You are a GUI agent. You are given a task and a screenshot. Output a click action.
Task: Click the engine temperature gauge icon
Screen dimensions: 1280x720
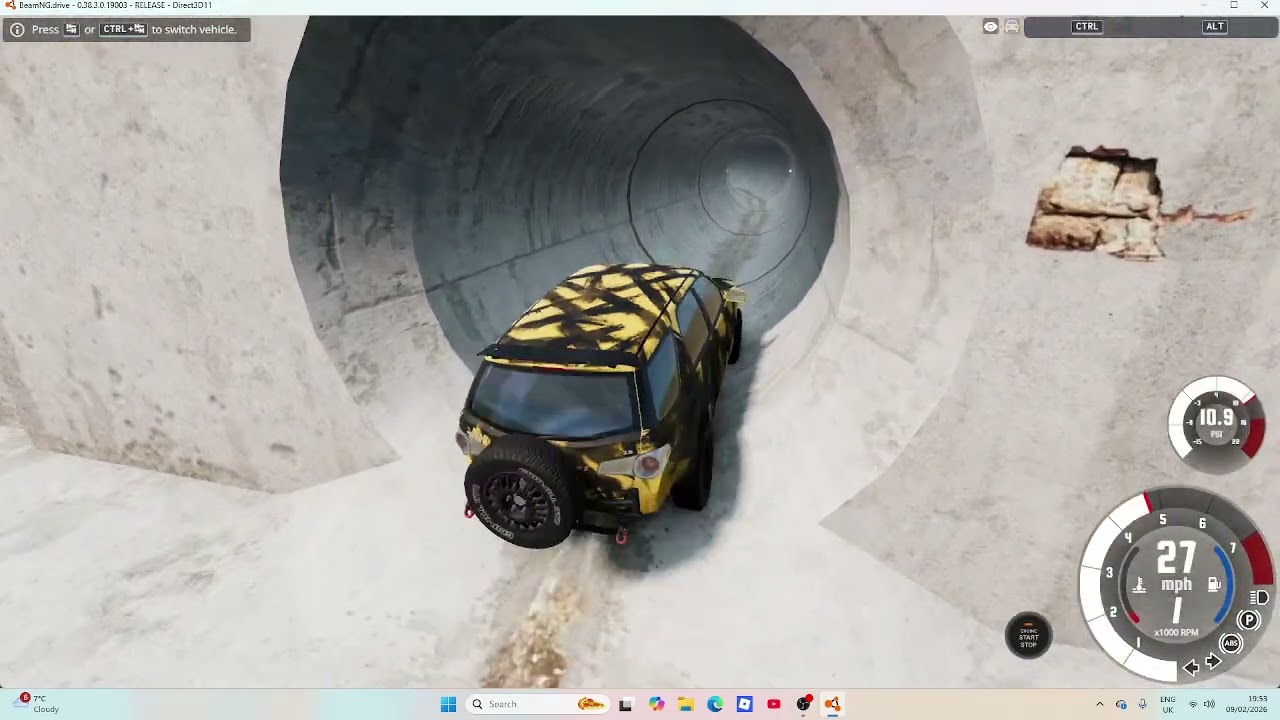1139,585
